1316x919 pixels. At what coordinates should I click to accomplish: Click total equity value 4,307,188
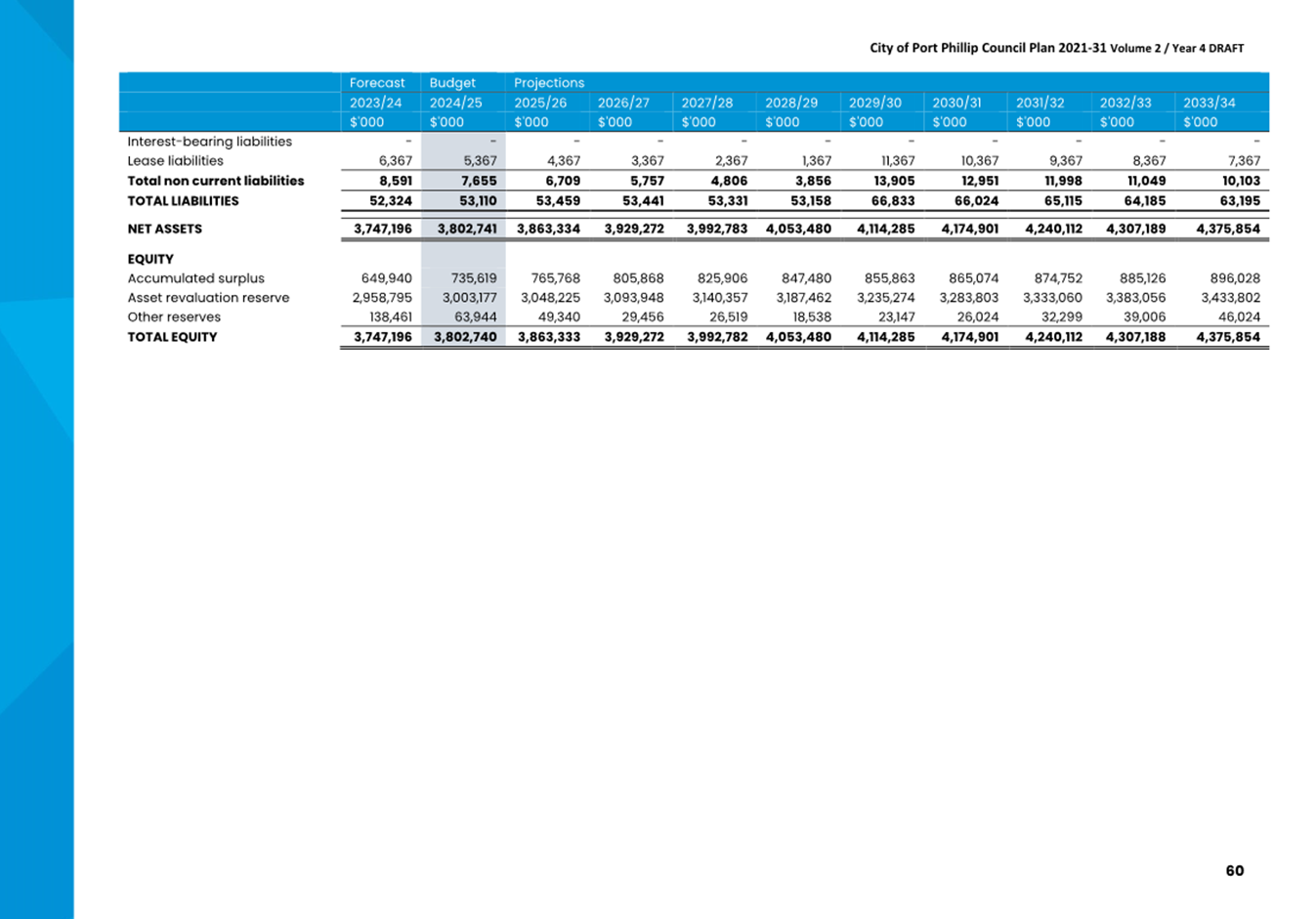[x=1136, y=337]
